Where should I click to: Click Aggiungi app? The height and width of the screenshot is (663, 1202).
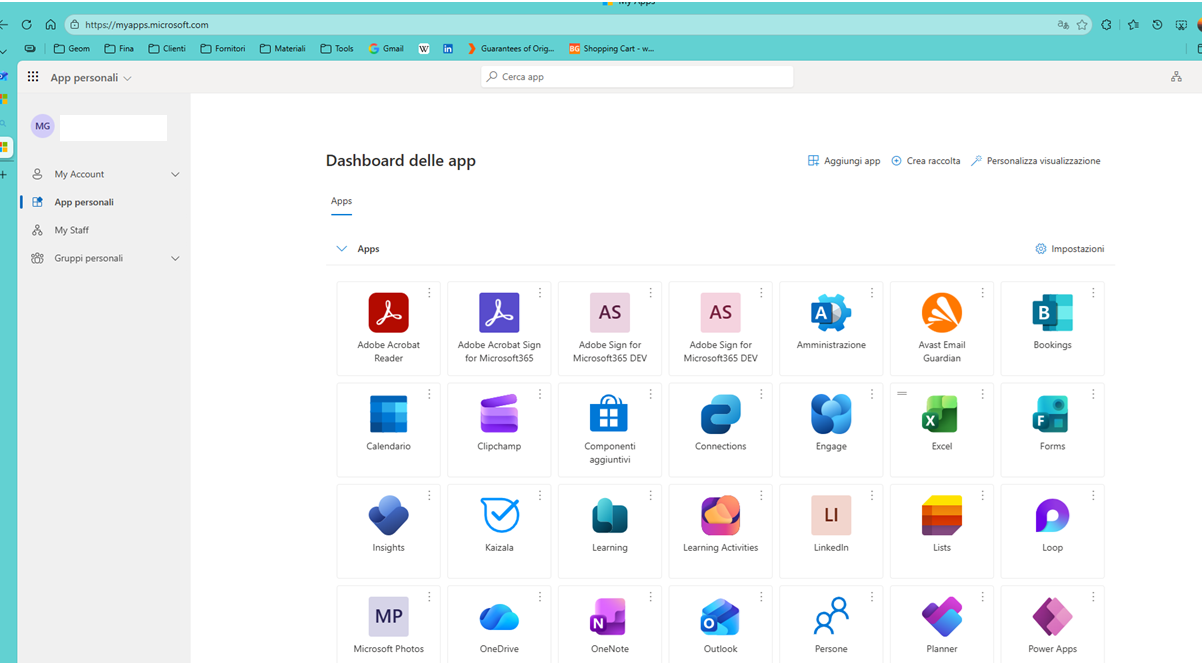click(x=844, y=161)
